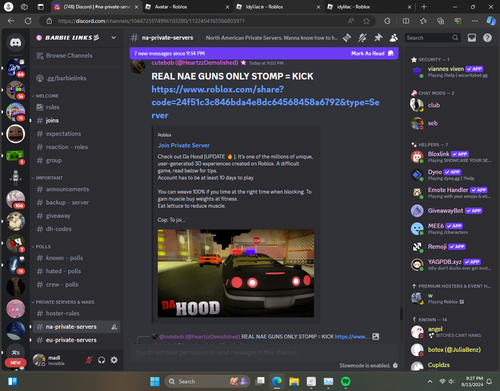Open the threads icon in channel header

pyautogui.click(x=347, y=38)
